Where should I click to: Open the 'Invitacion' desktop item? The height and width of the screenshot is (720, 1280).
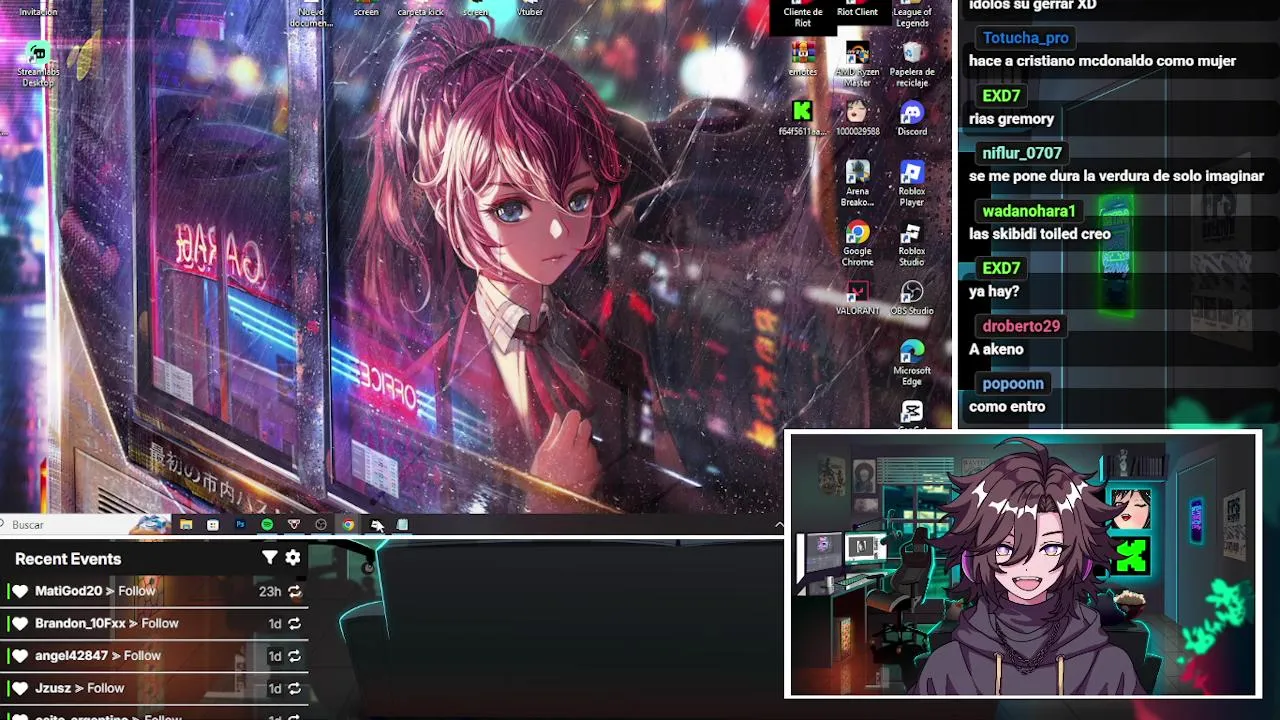point(38,9)
